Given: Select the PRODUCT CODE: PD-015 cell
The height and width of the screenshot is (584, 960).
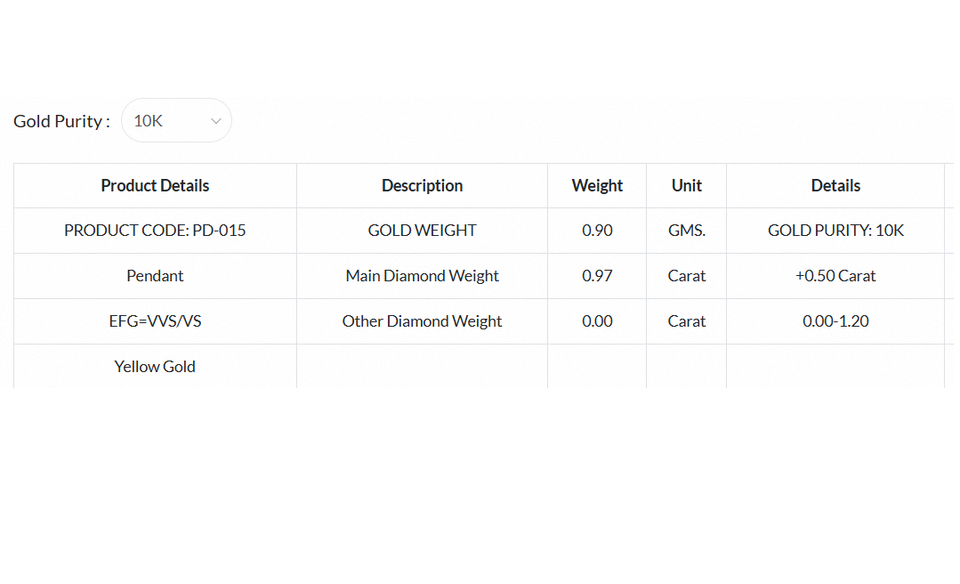Looking at the screenshot, I should (x=155, y=230).
